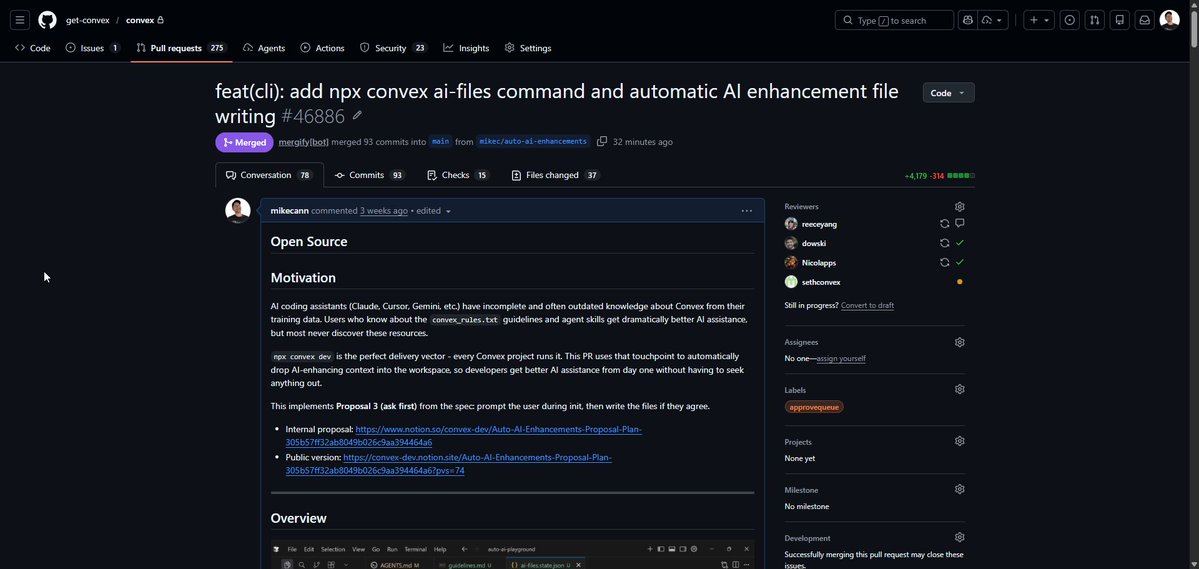Open the mikec/auto-ai-enhancements branch link
This screenshot has width=1199, height=569.
point(534,141)
